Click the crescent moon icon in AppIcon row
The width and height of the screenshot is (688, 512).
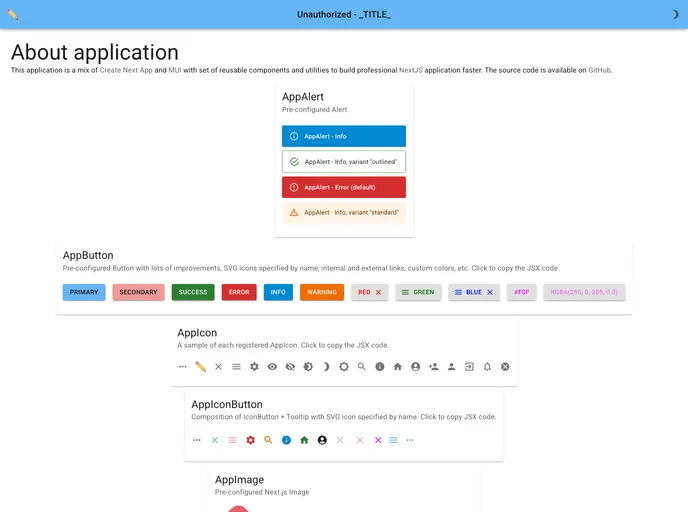pos(326,366)
